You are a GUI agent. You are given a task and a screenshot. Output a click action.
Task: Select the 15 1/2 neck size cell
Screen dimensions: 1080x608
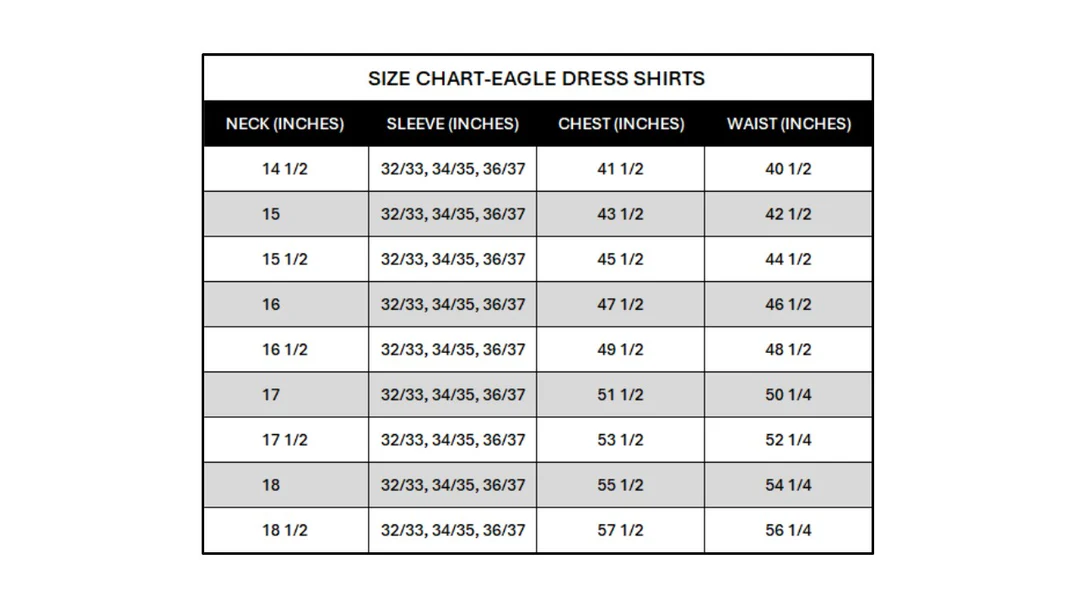pyautogui.click(x=285, y=259)
